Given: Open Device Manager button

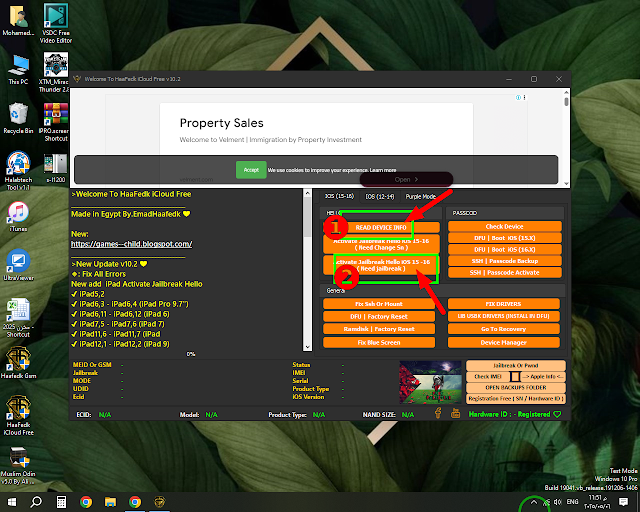Looking at the screenshot, I should point(503,342).
